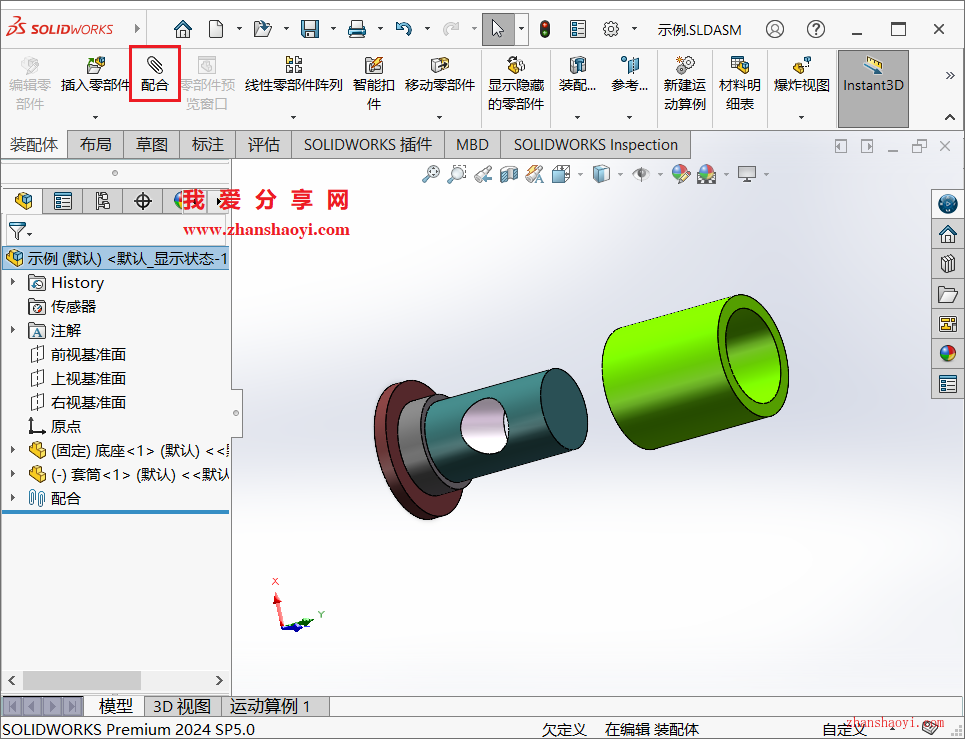Open the Options gear icon
The width and height of the screenshot is (965, 739).
611,29
